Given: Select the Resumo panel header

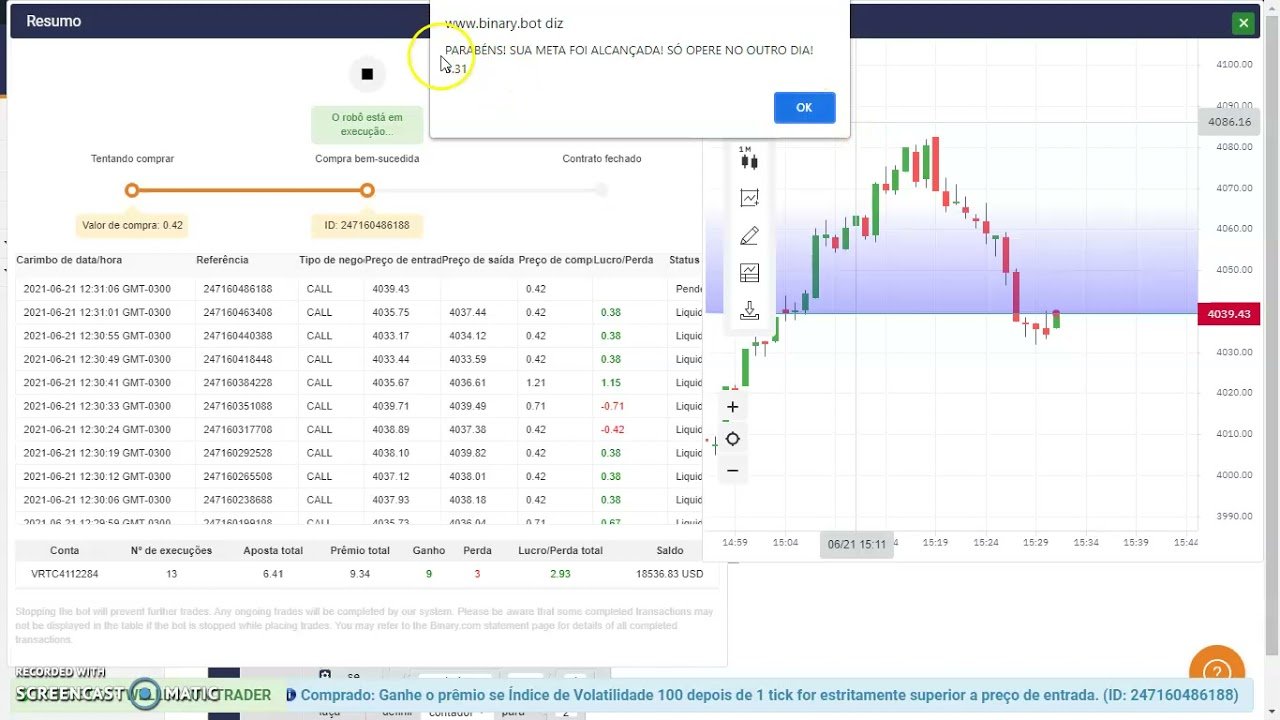Looking at the screenshot, I should pos(52,20).
